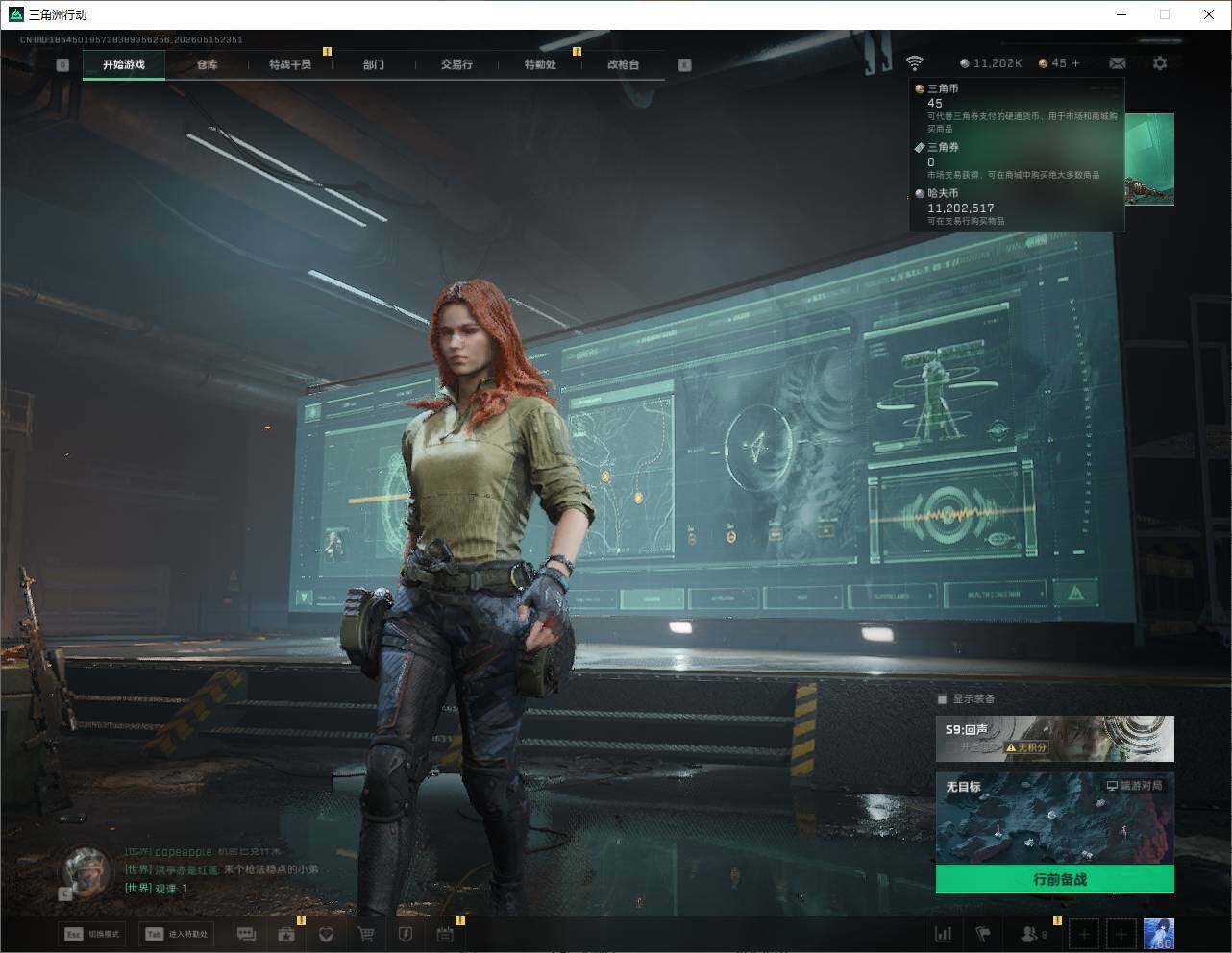Screen dimensions: 1232x953
Task: Open the friends list icon
Action: click(1033, 934)
